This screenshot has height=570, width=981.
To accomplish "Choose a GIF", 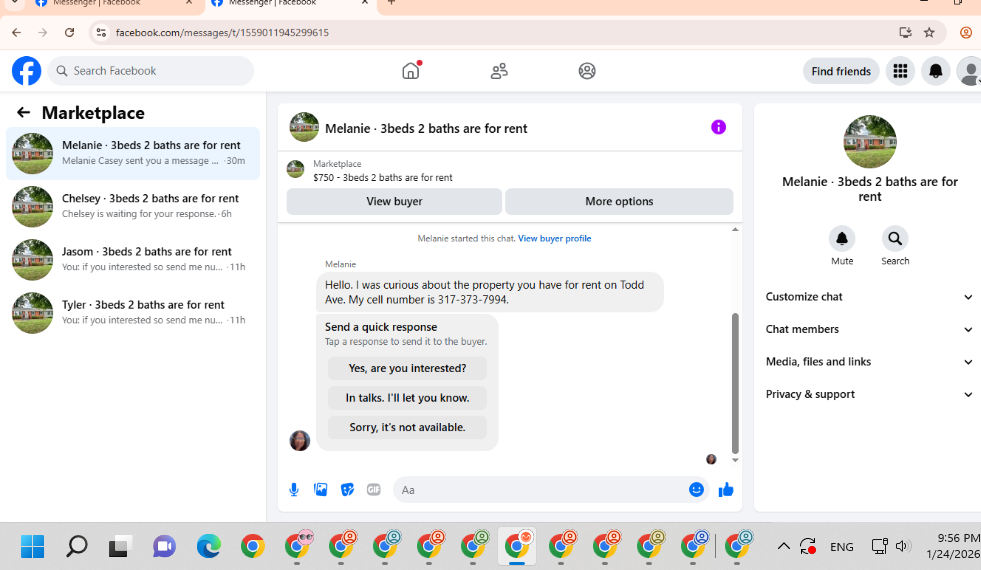I will [x=374, y=490].
